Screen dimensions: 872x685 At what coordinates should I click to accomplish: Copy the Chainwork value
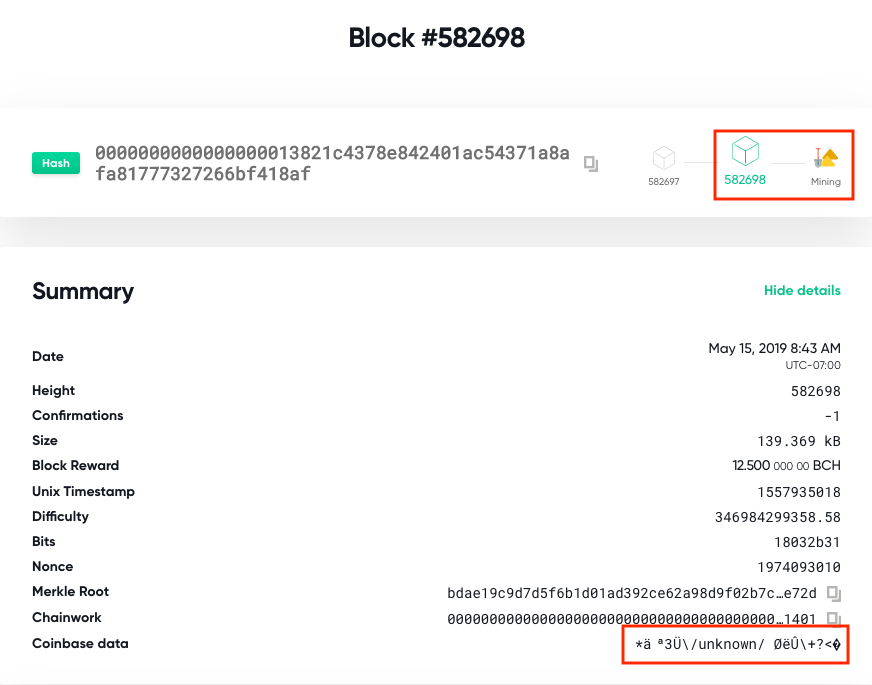(x=834, y=619)
